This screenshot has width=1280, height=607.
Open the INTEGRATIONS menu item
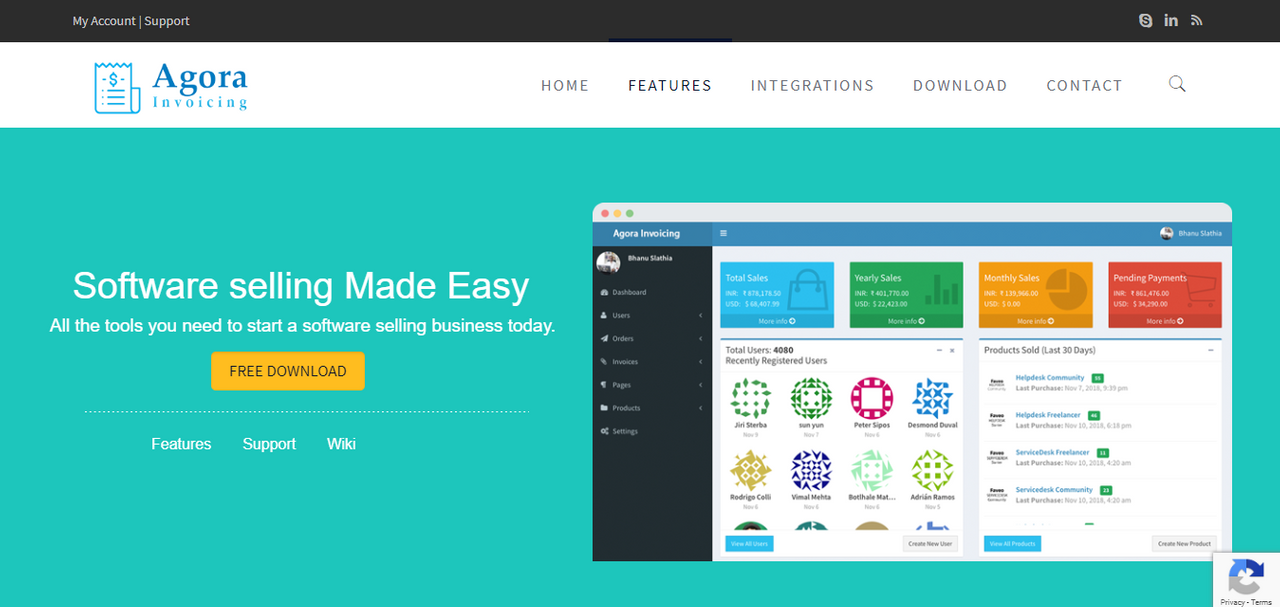tap(812, 86)
